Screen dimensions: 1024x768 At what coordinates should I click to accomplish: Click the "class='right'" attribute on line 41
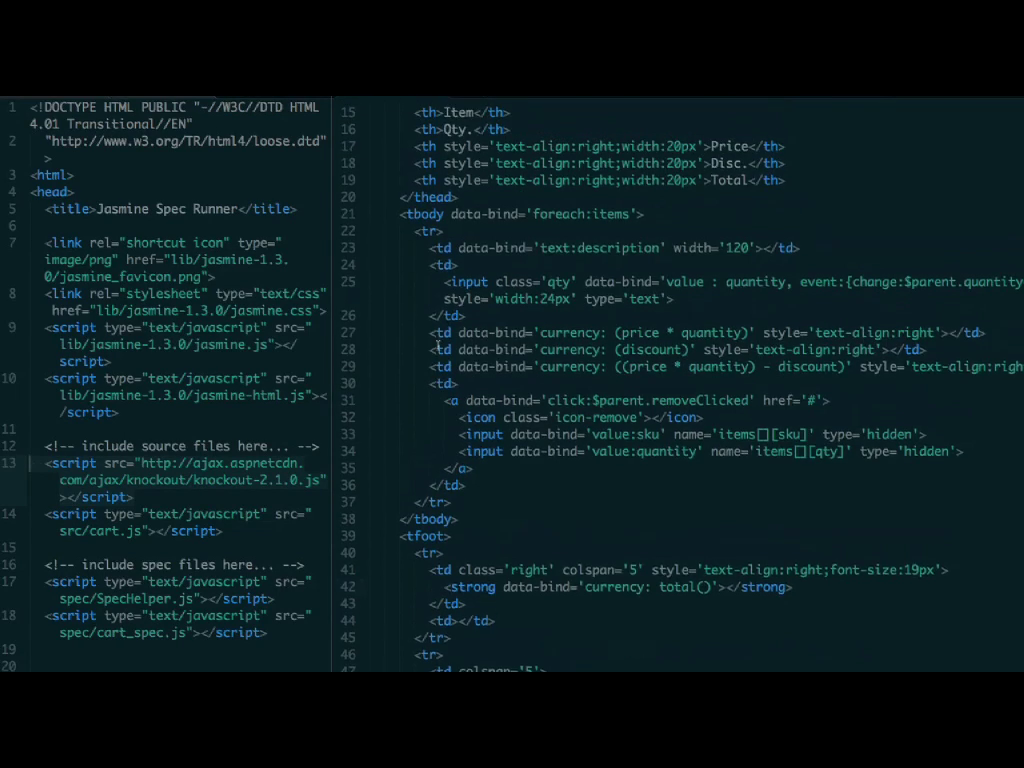click(506, 571)
